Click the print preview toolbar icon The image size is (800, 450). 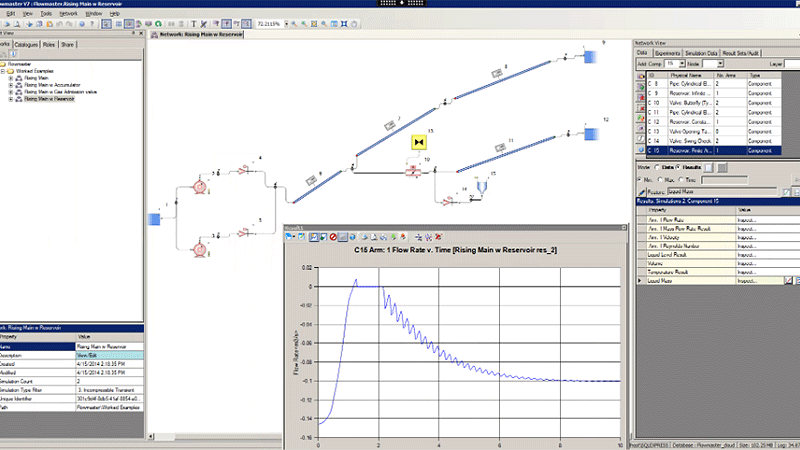(17, 24)
